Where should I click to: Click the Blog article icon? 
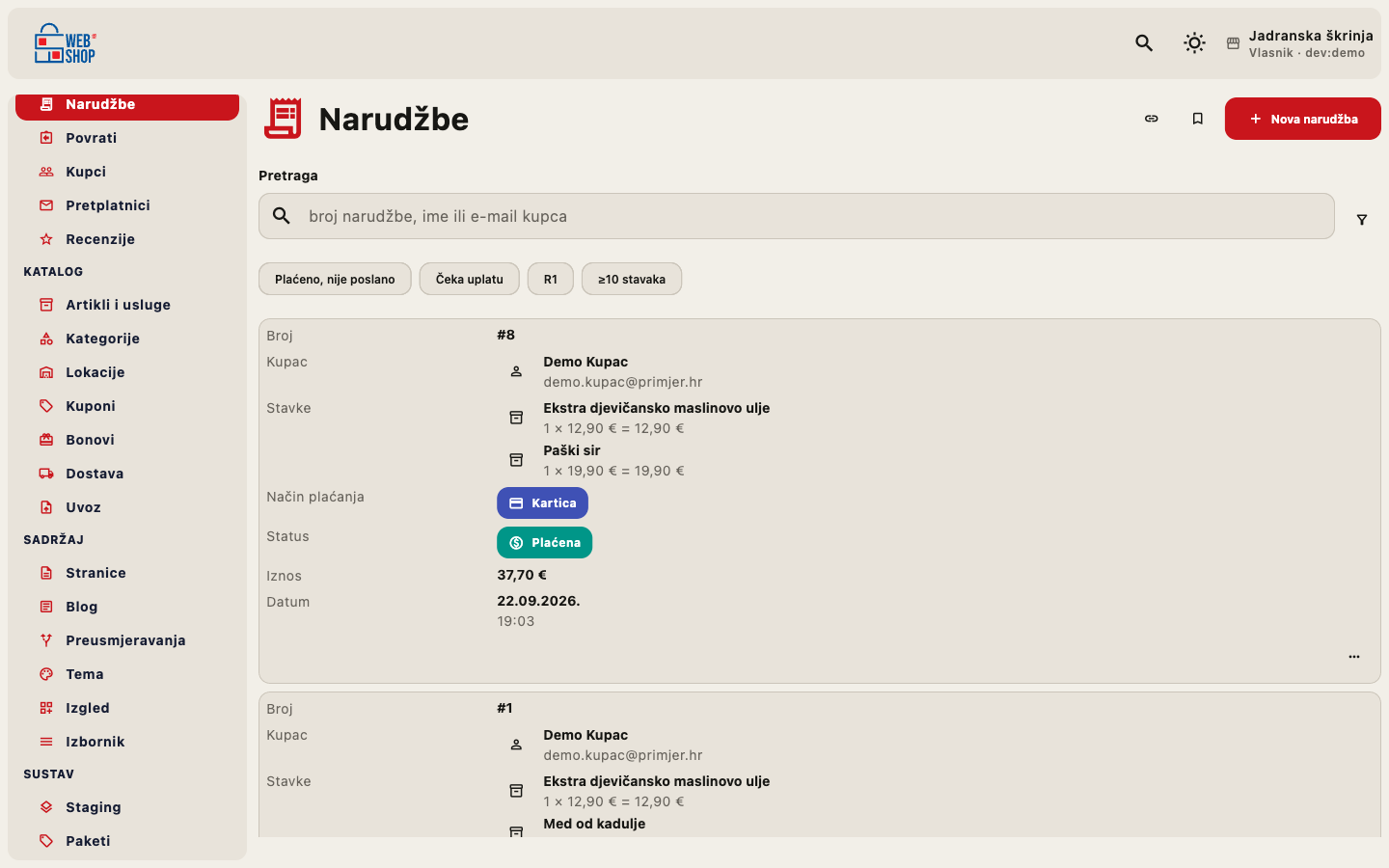(46, 607)
